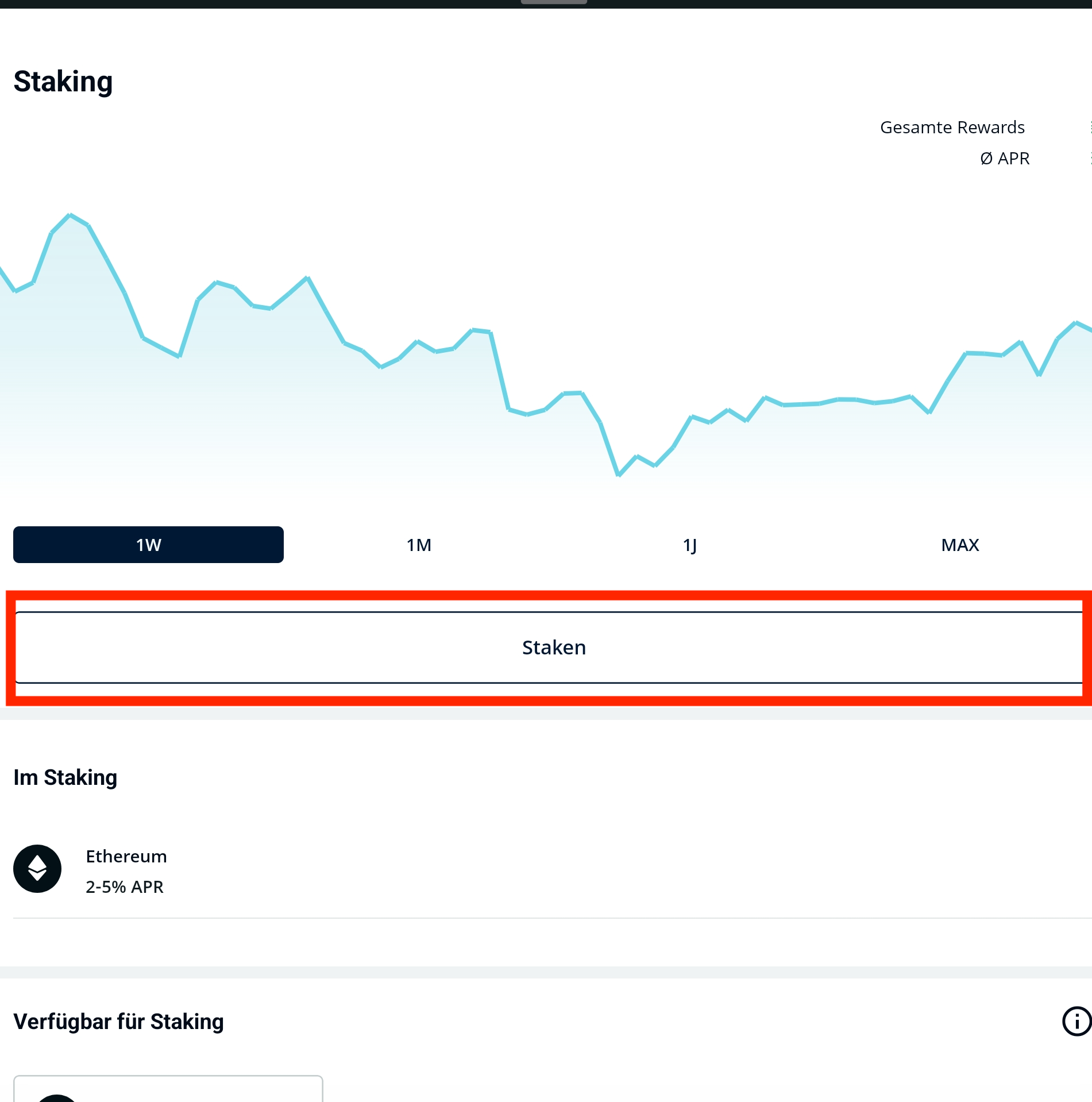Choose the MAX chart range
Viewport: 1092px width, 1102px height.
click(960, 545)
